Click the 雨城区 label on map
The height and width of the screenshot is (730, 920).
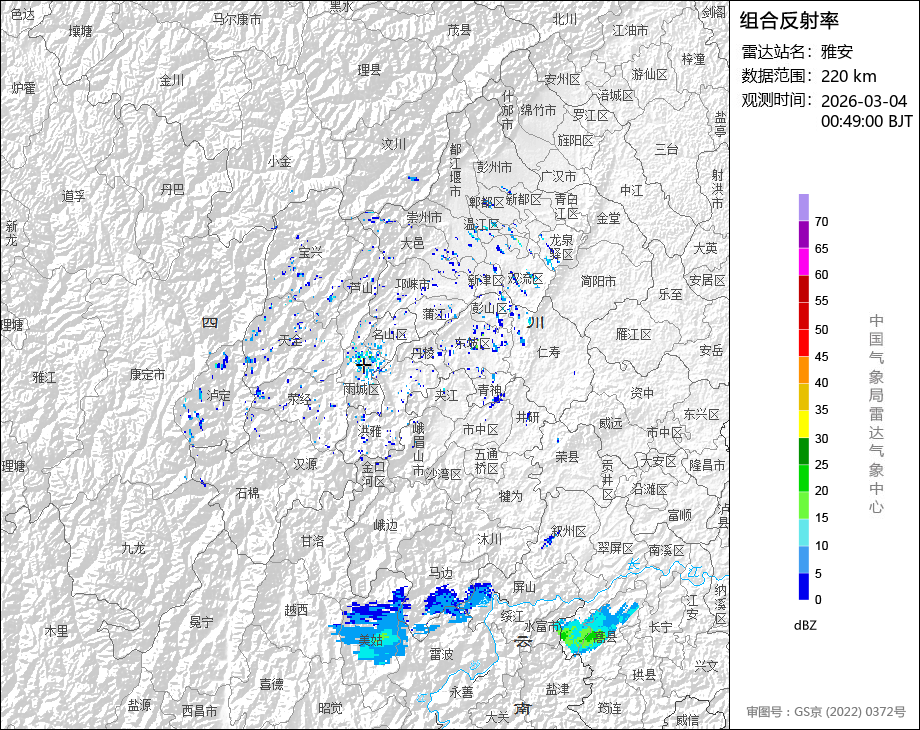[x=361, y=389]
